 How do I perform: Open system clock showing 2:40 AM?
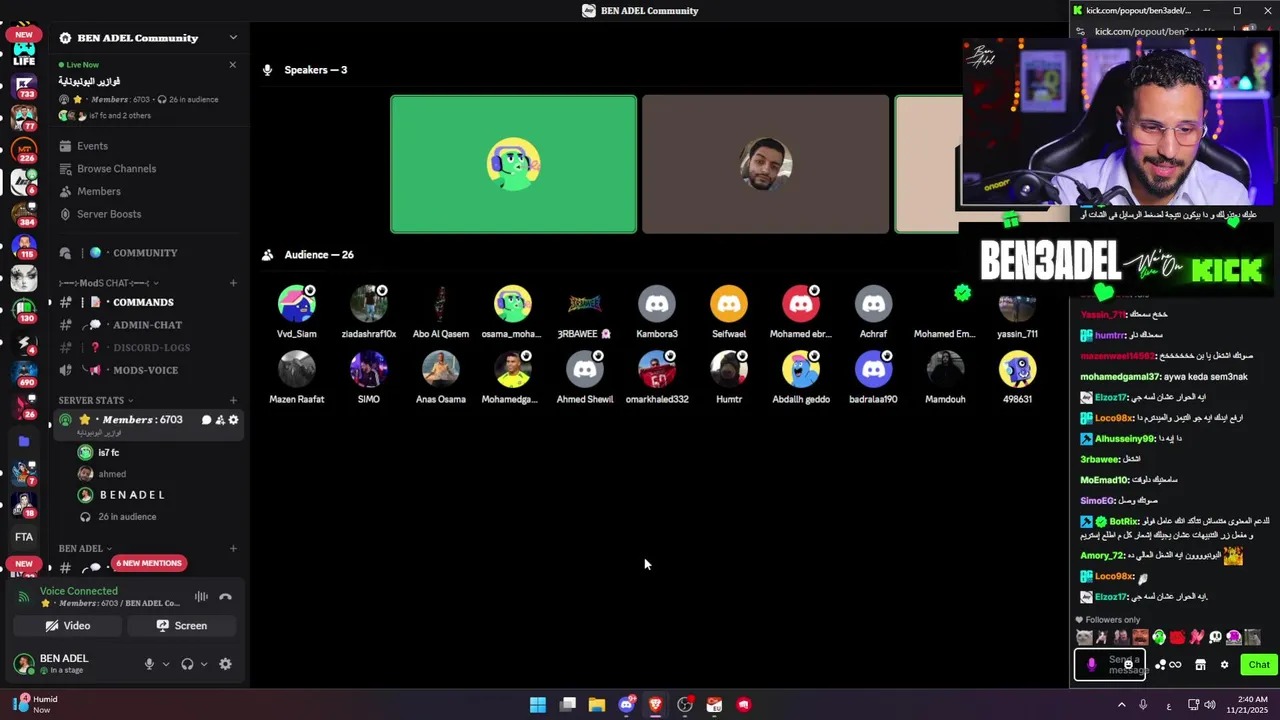tap(1249, 705)
